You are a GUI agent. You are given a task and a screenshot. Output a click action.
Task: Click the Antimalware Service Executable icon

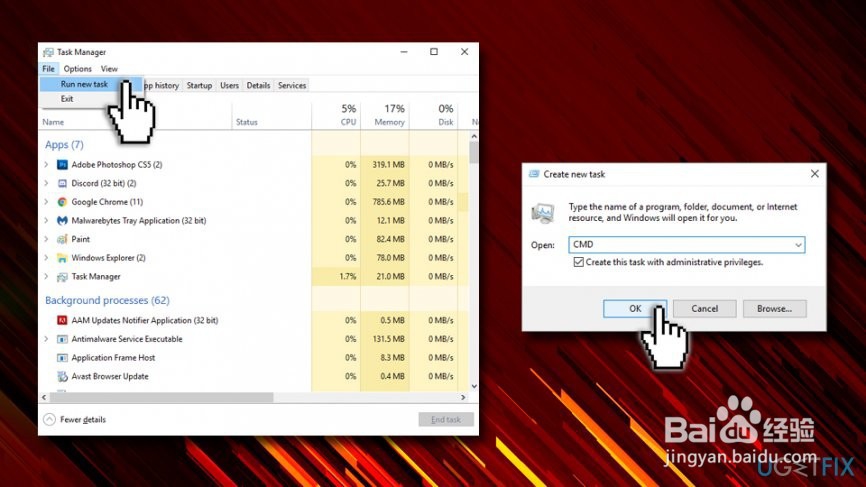click(x=62, y=339)
